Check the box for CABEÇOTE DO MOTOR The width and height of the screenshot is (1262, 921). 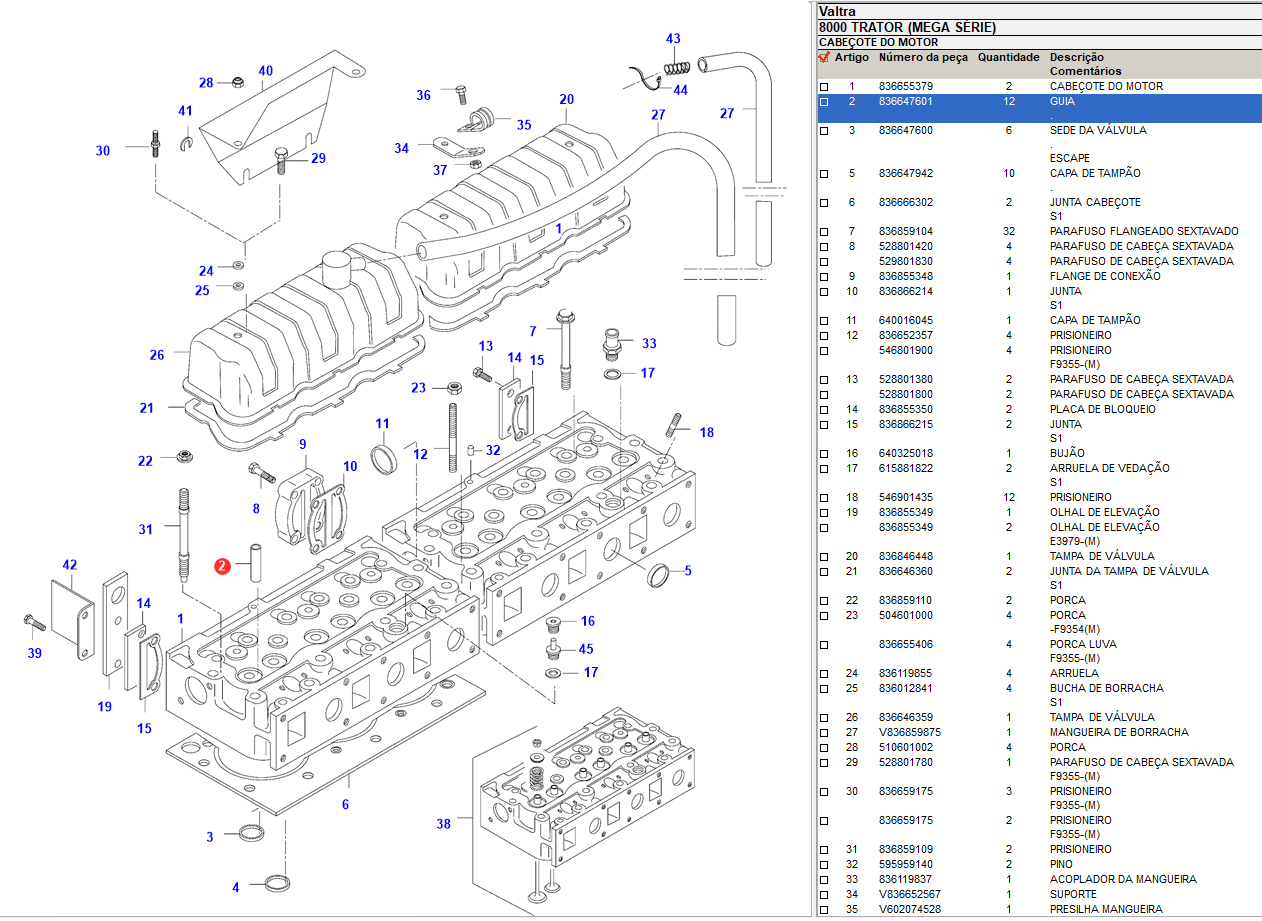click(x=824, y=87)
